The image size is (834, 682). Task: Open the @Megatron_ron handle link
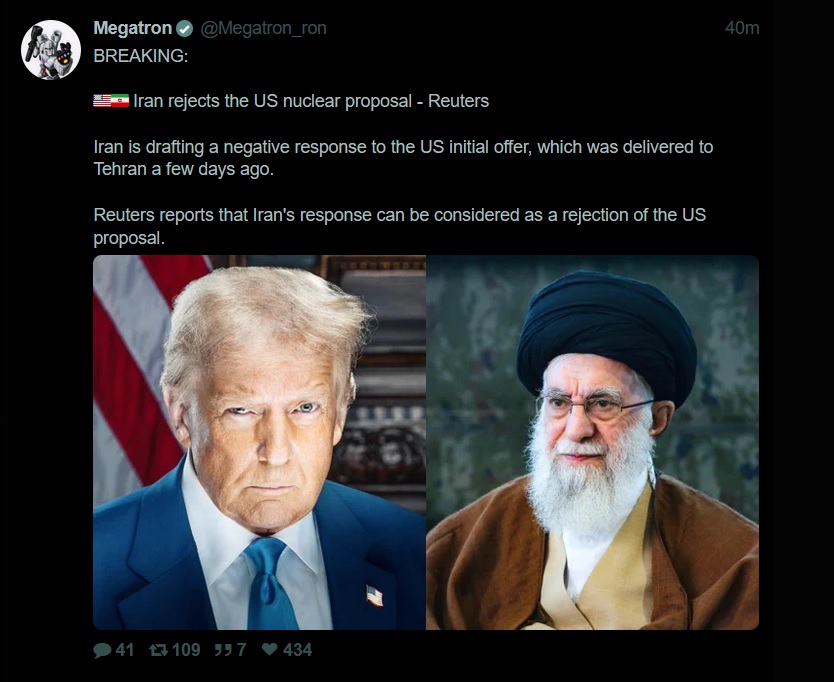(263, 28)
